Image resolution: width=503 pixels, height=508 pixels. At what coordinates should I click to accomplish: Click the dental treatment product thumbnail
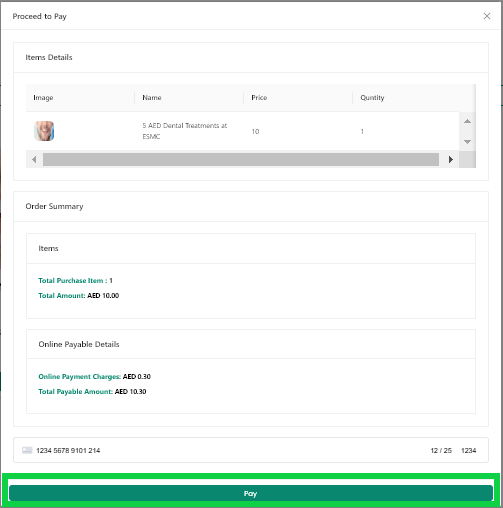(44, 131)
